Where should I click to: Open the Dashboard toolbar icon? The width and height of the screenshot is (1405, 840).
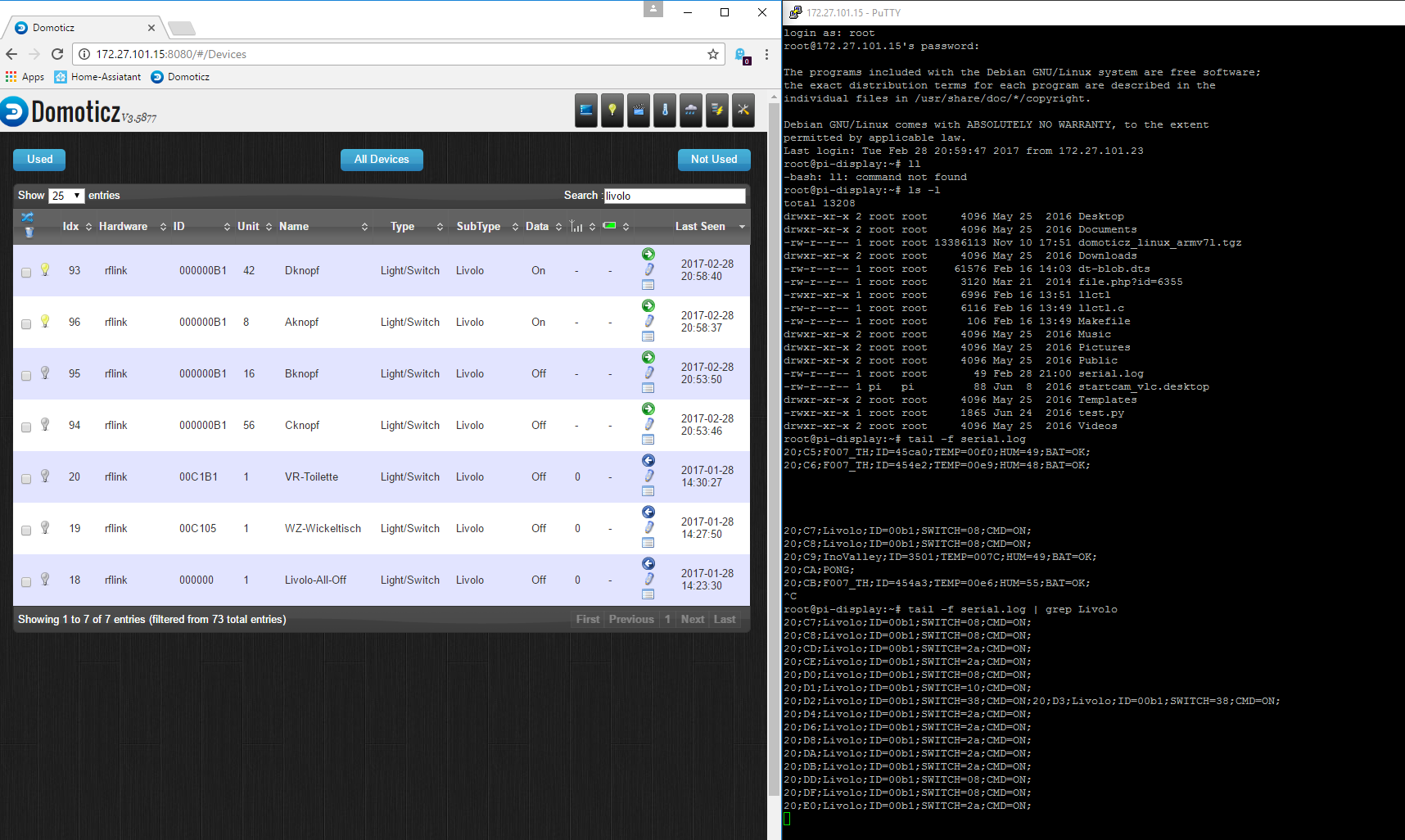tap(586, 110)
